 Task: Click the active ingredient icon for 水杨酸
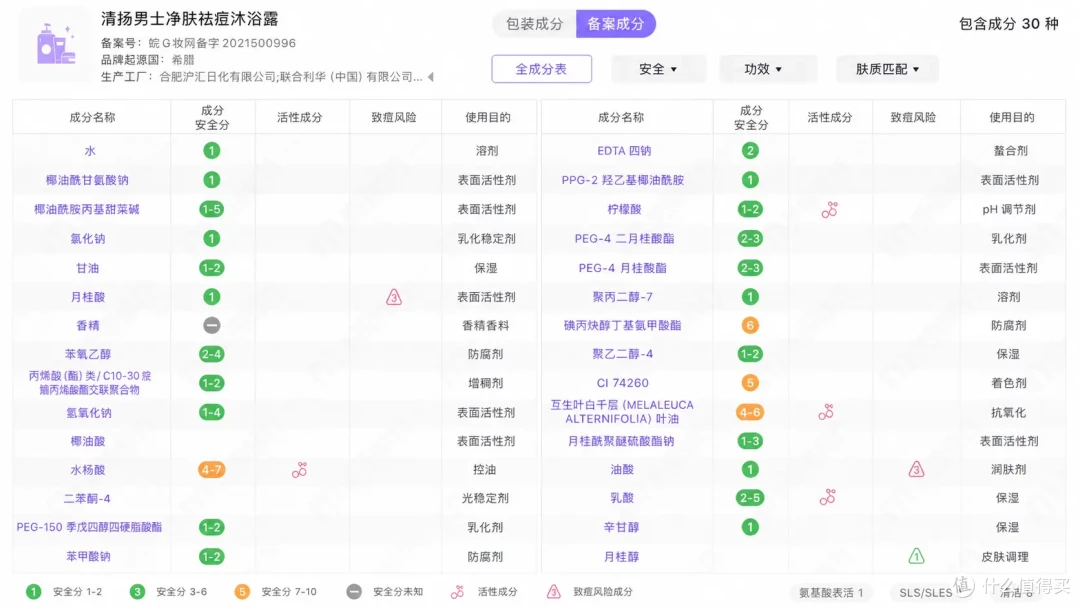click(300, 470)
